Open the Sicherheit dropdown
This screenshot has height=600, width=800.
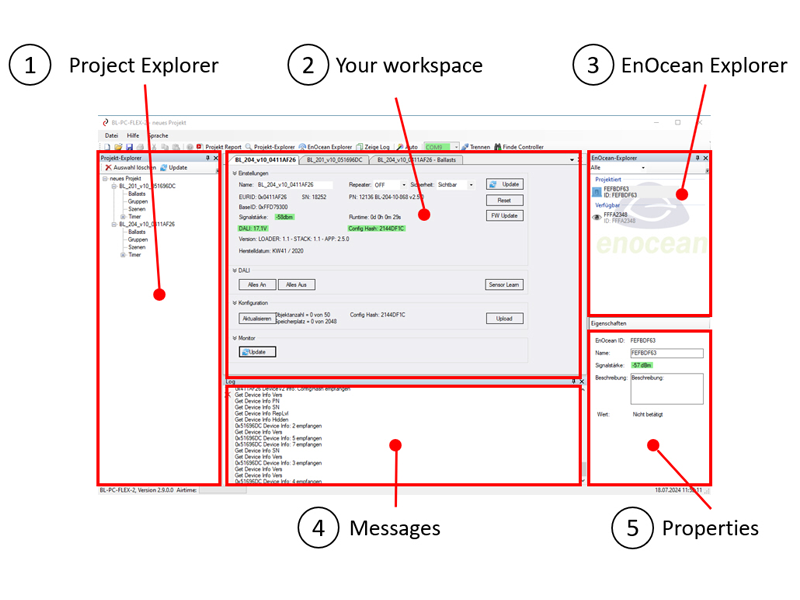pyautogui.click(x=468, y=185)
